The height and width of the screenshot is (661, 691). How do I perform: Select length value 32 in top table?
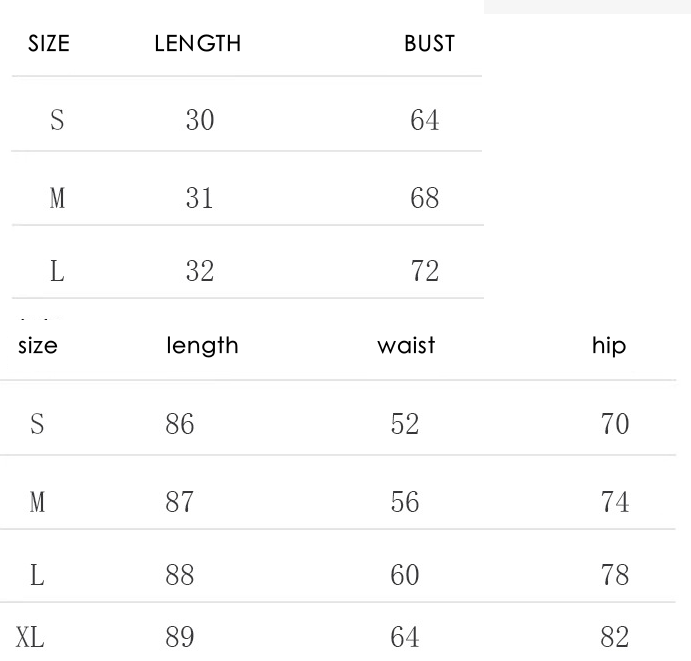[200, 272]
